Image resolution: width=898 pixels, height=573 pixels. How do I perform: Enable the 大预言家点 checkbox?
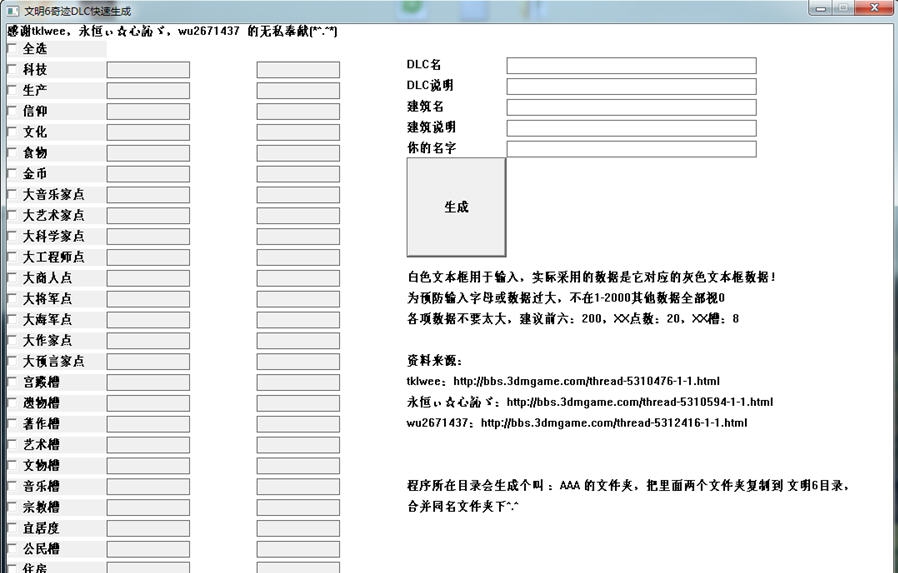pos(12,361)
